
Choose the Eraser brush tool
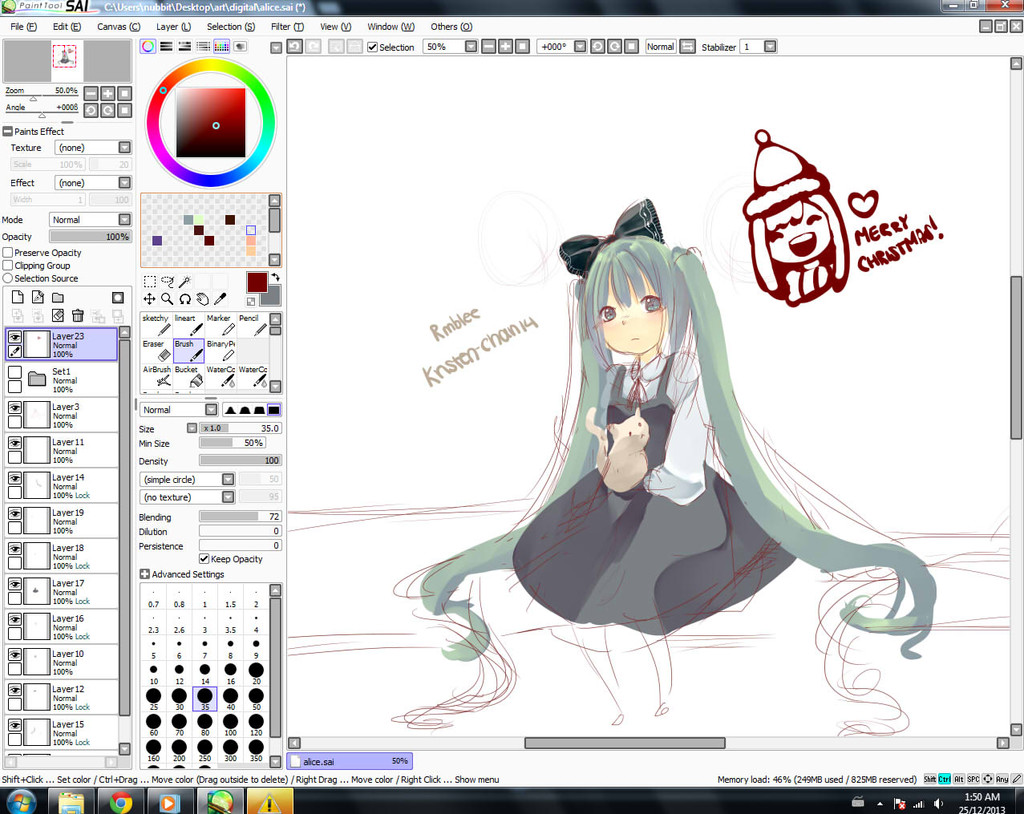point(157,350)
